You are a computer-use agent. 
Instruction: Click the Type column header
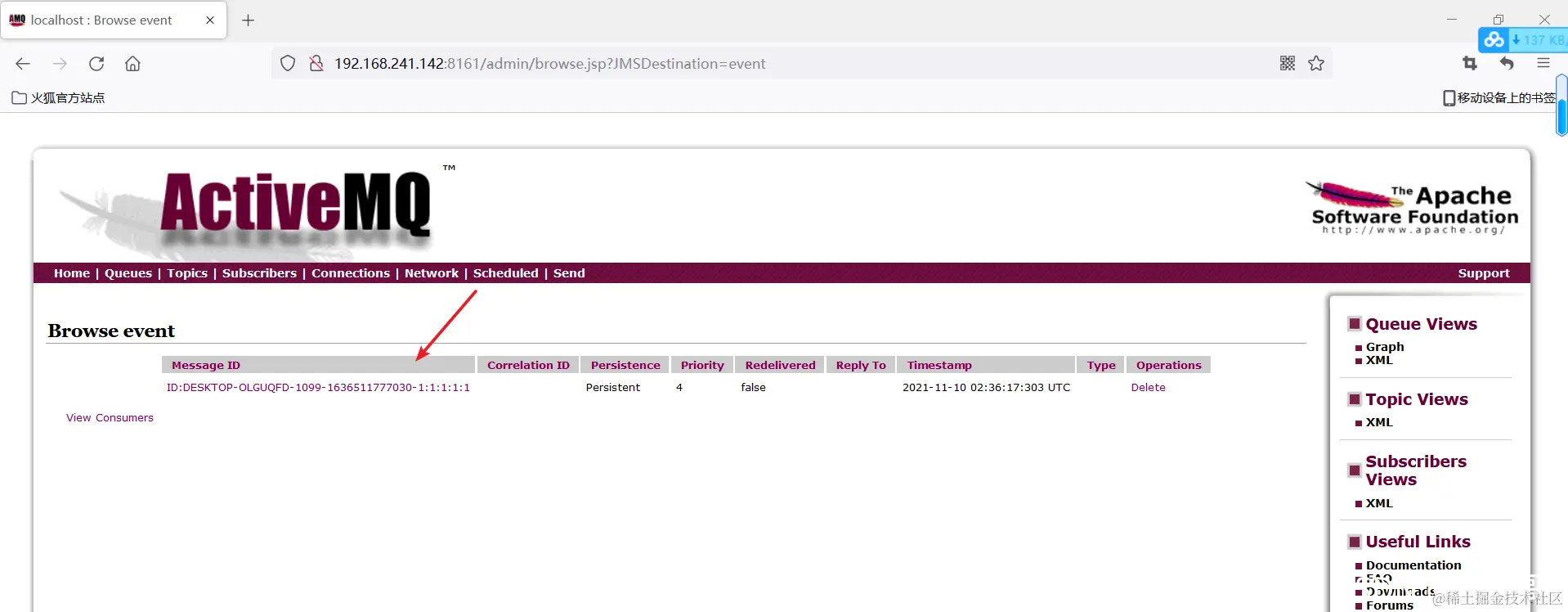[1101, 366]
